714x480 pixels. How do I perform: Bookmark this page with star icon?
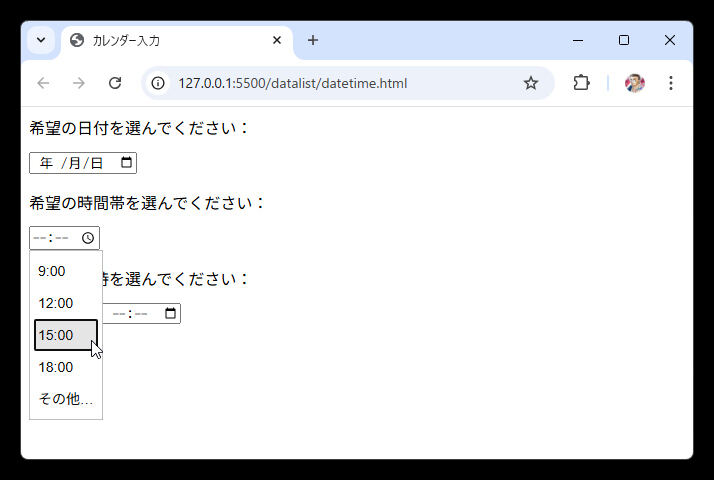click(x=531, y=83)
